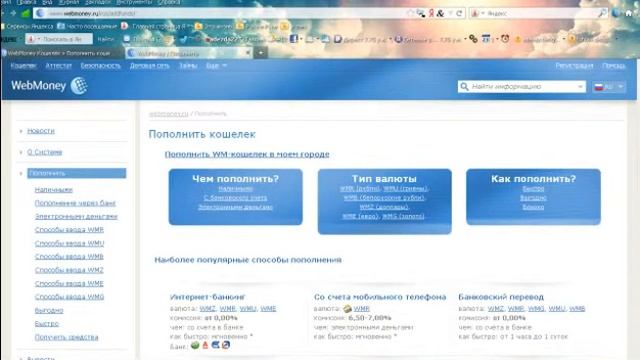Click the alarm clock toolbar icon
This screenshot has height=360, width=640.
[505, 39]
